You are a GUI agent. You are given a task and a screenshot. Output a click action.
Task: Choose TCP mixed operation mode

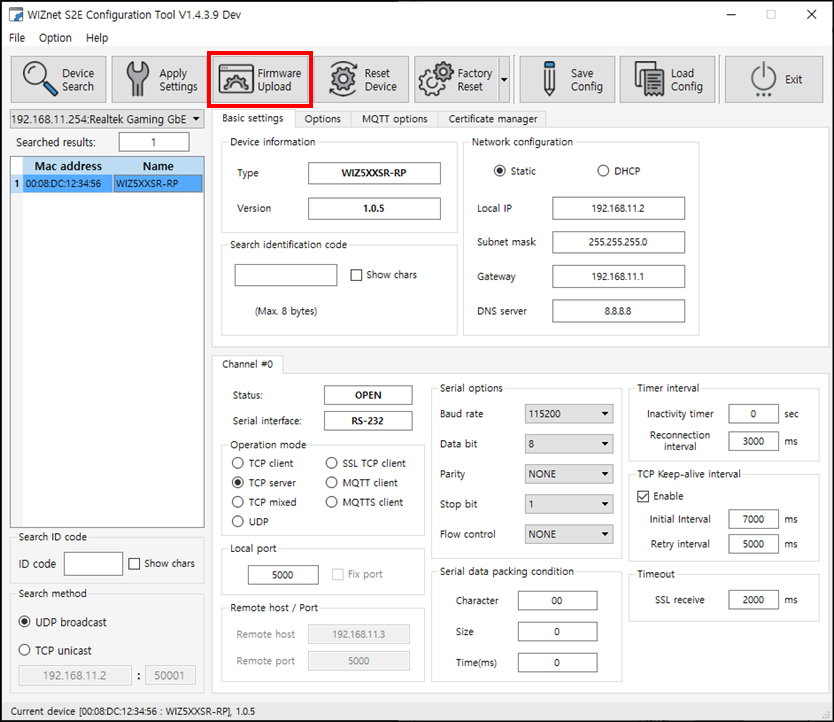[x=238, y=502]
